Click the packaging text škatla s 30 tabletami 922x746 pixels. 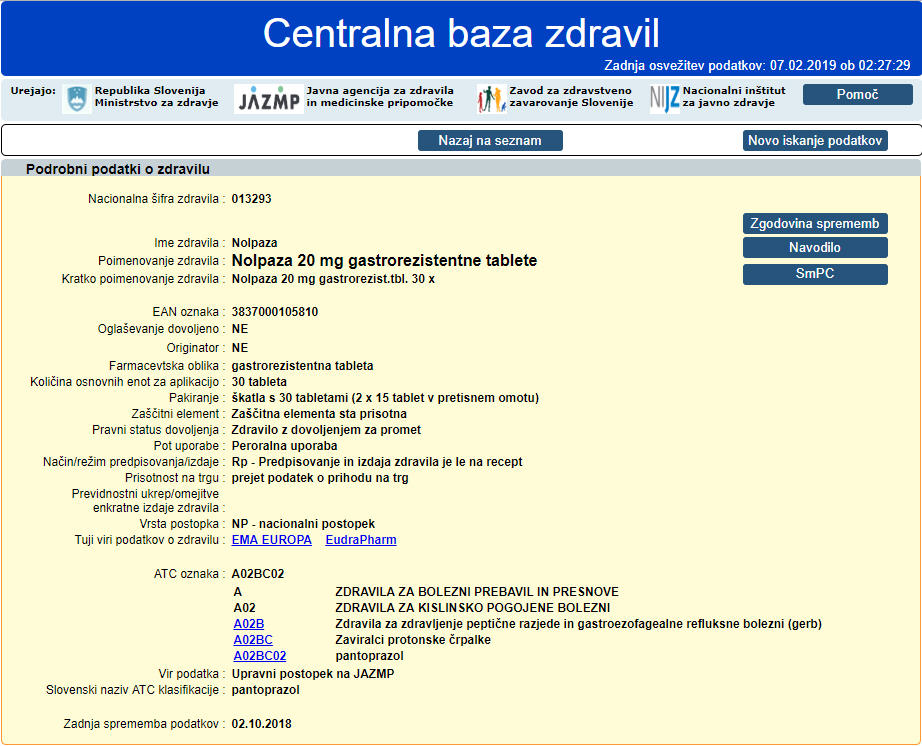pos(385,397)
